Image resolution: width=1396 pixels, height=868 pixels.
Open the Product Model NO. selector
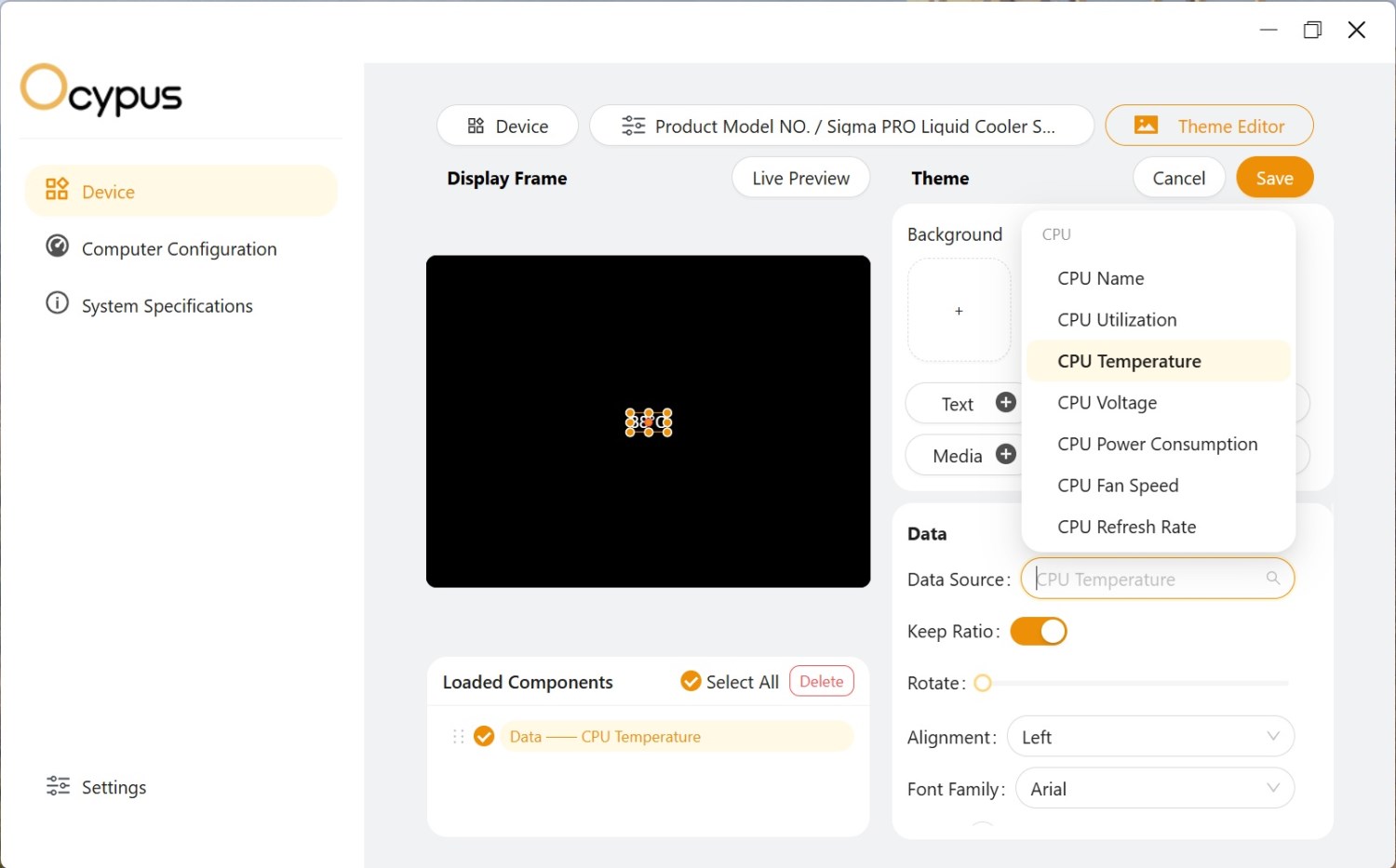841,126
